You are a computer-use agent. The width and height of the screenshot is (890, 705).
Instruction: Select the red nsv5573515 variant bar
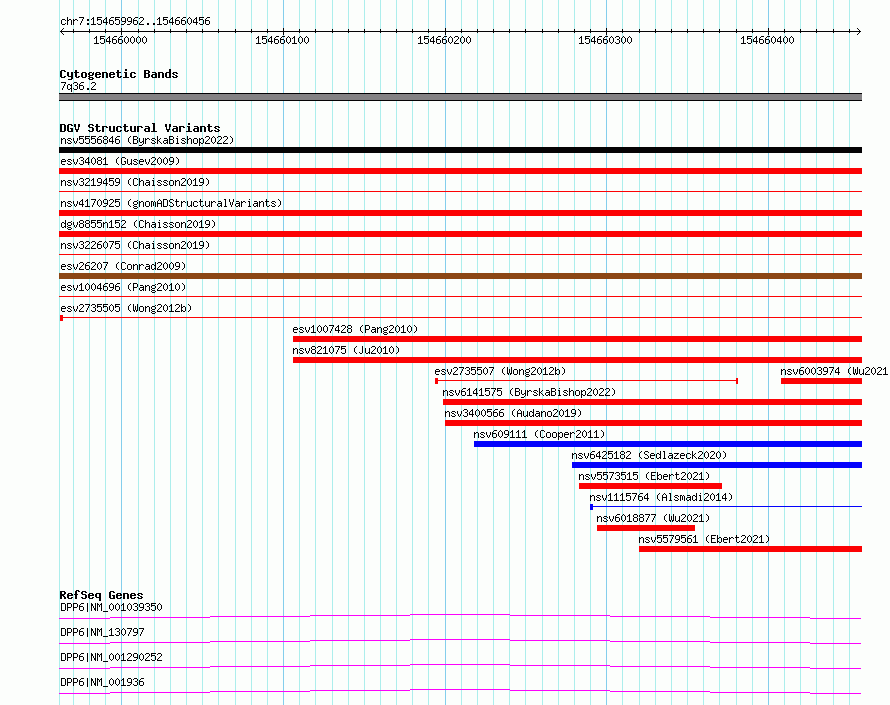(x=650, y=486)
